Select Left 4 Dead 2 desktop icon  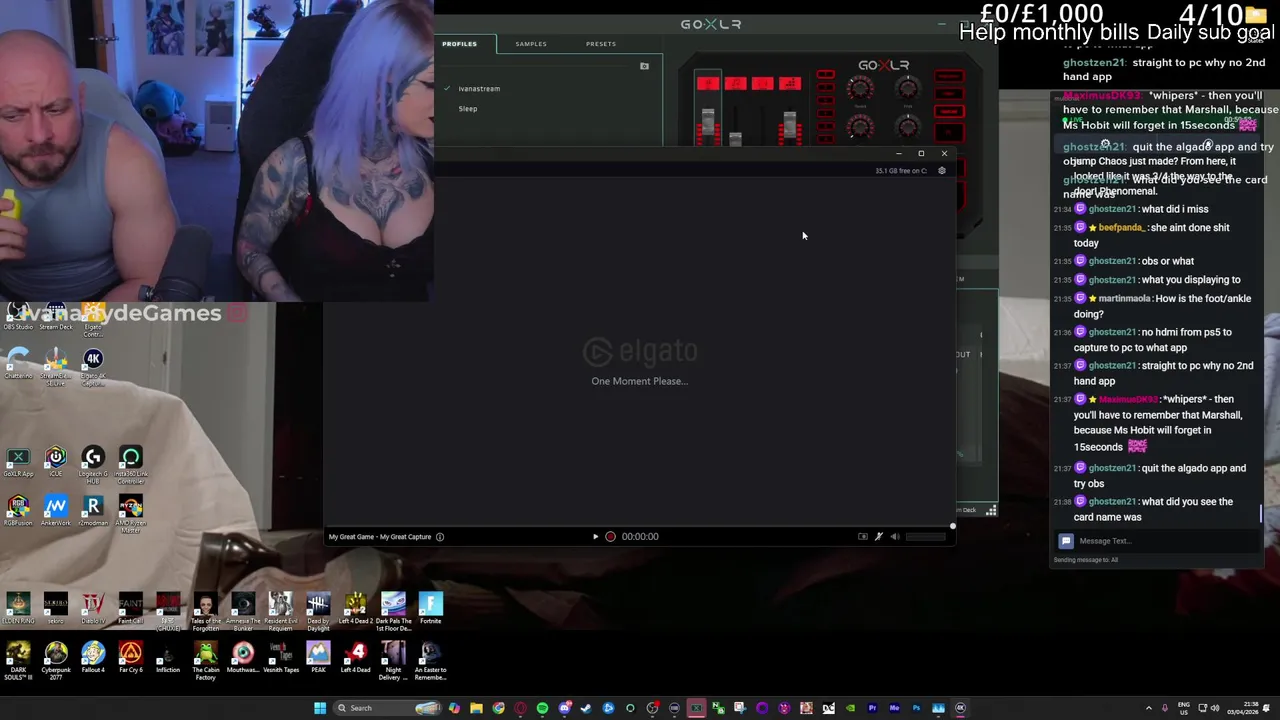(x=355, y=609)
